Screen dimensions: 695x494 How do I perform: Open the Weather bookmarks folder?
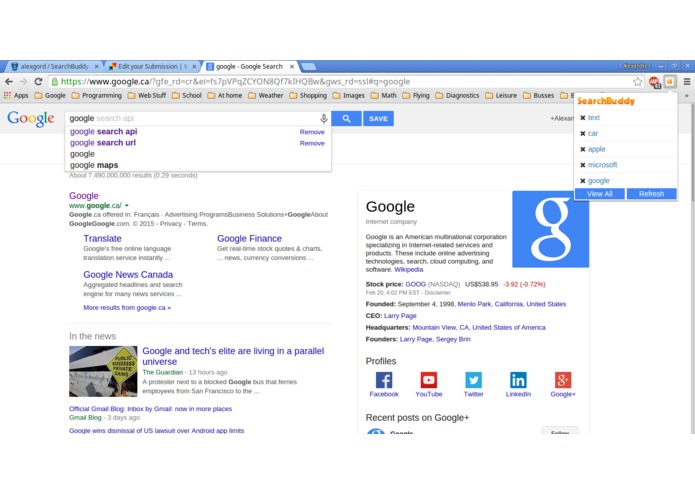(266, 95)
